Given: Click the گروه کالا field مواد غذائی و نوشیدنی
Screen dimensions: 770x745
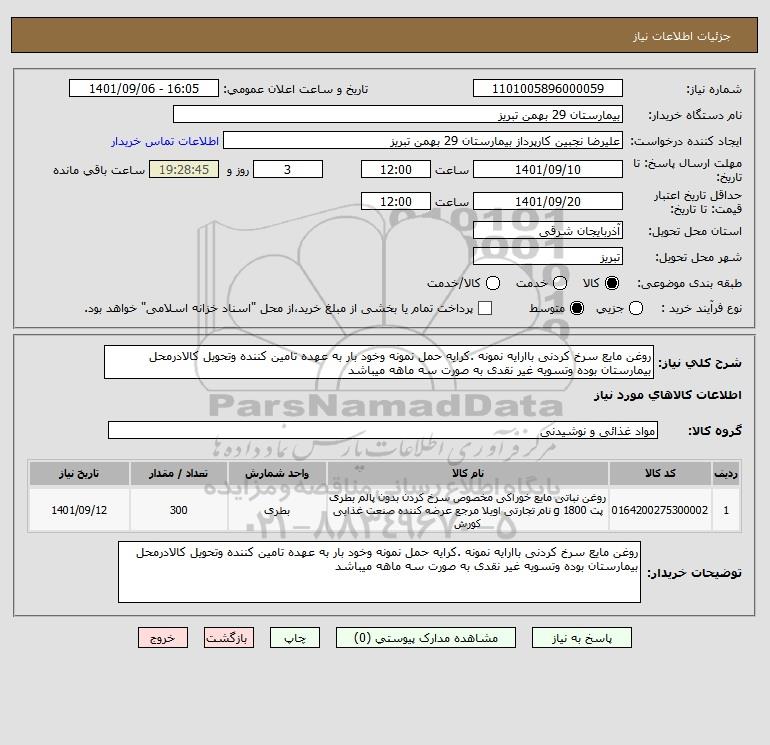Looking at the screenshot, I should [383, 430].
